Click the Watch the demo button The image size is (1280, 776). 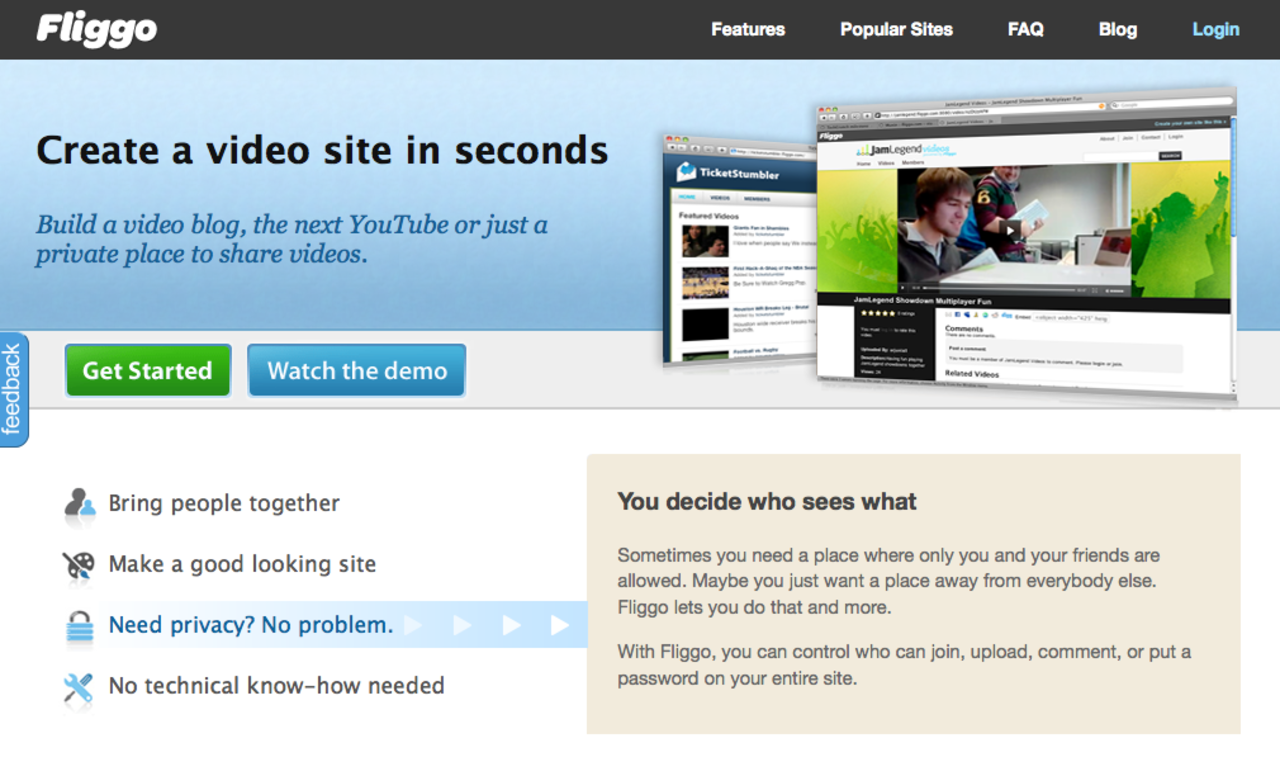click(x=357, y=371)
